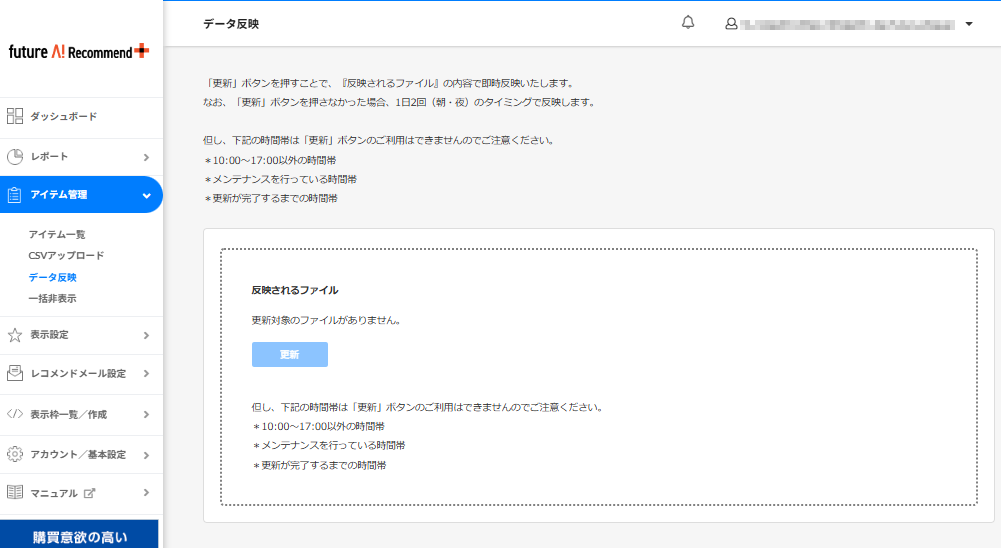Click the user account avatar icon
The image size is (1001, 548).
pyautogui.click(x=731, y=24)
